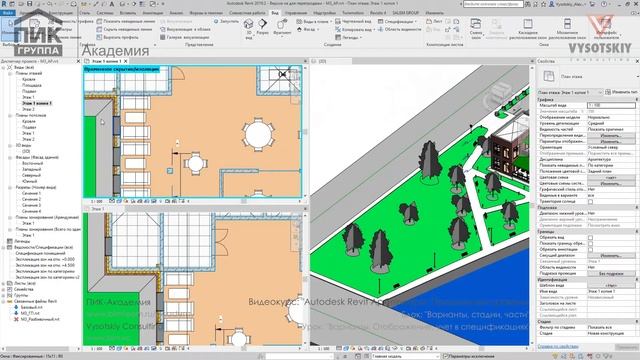Image resolution: width=640 pixels, height=360 pixels.
Task: Click Показать невидимые линии
Action: pyautogui.click(x=126, y=21)
